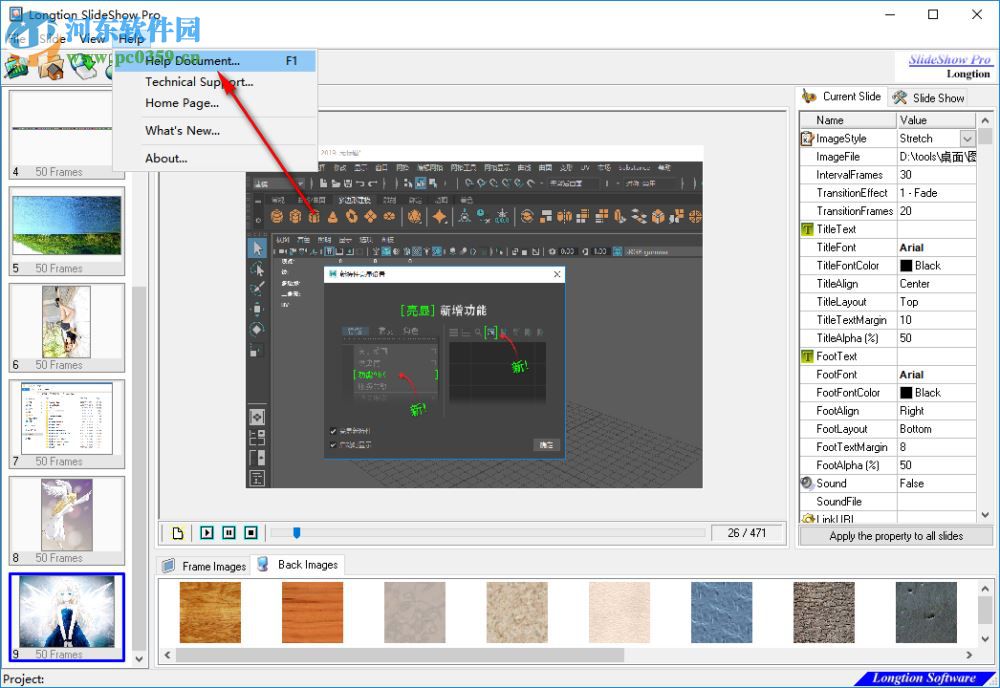Image resolution: width=1000 pixels, height=688 pixels.
Task: Click the Sound property speaker icon
Action: point(808,483)
